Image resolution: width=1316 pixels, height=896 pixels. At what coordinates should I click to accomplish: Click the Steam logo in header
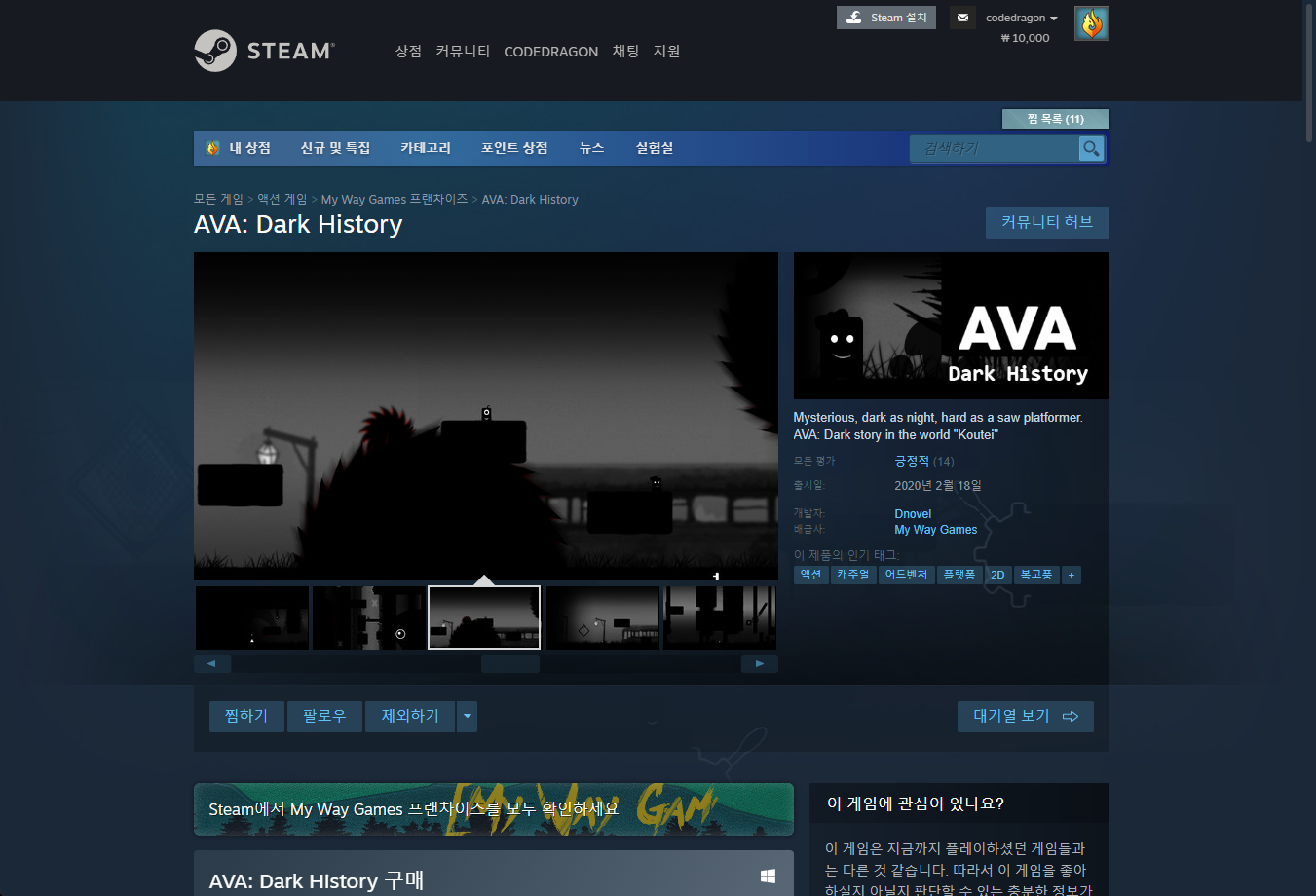click(264, 51)
